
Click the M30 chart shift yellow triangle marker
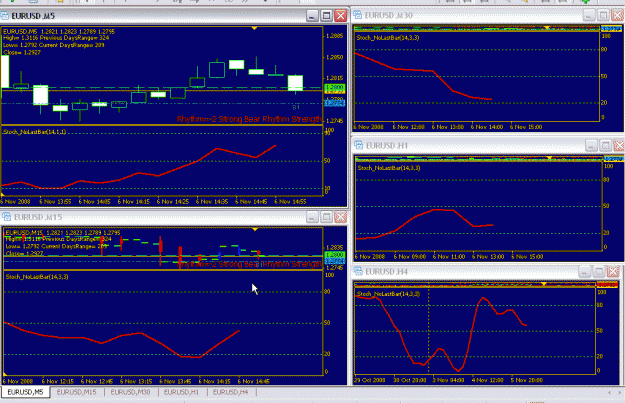coord(547,28)
